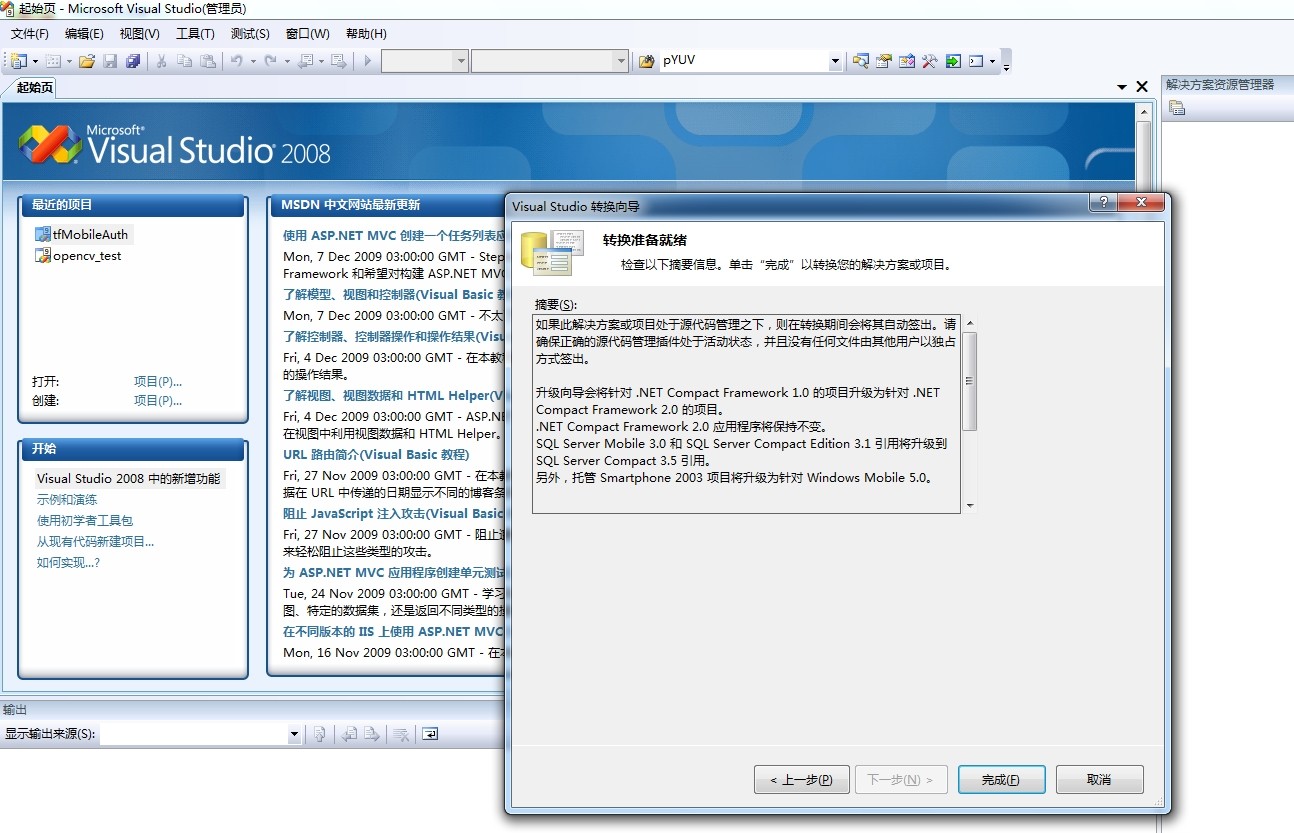Select the Cut icon on the toolbar
The width and height of the screenshot is (1294, 833).
click(x=161, y=60)
